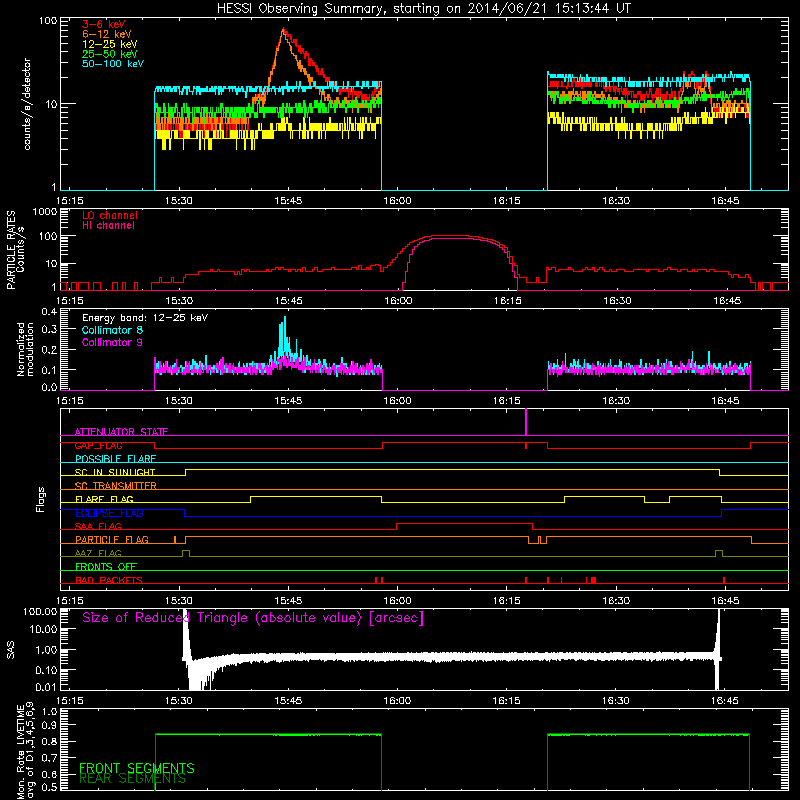Image resolution: width=800 pixels, height=800 pixels.
Task: Click the REAR SEGMENTS legend label
Action: [132, 779]
